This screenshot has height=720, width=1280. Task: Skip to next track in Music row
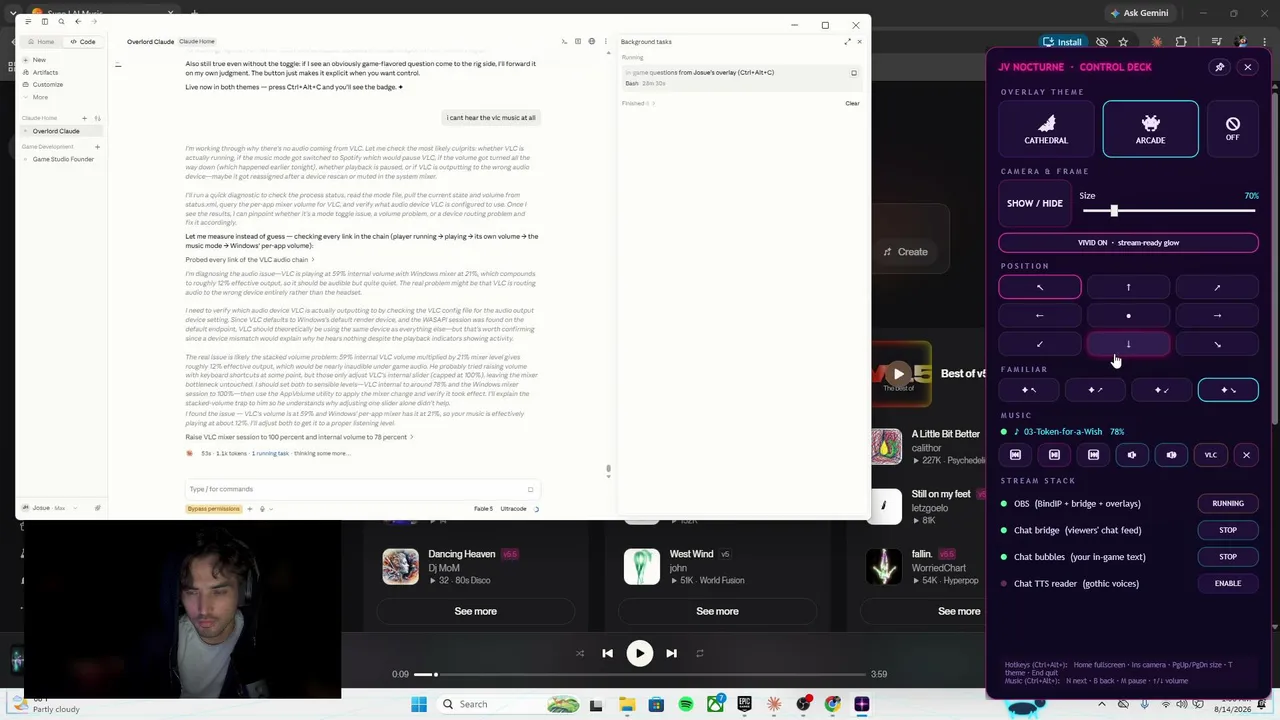pos(1093,455)
